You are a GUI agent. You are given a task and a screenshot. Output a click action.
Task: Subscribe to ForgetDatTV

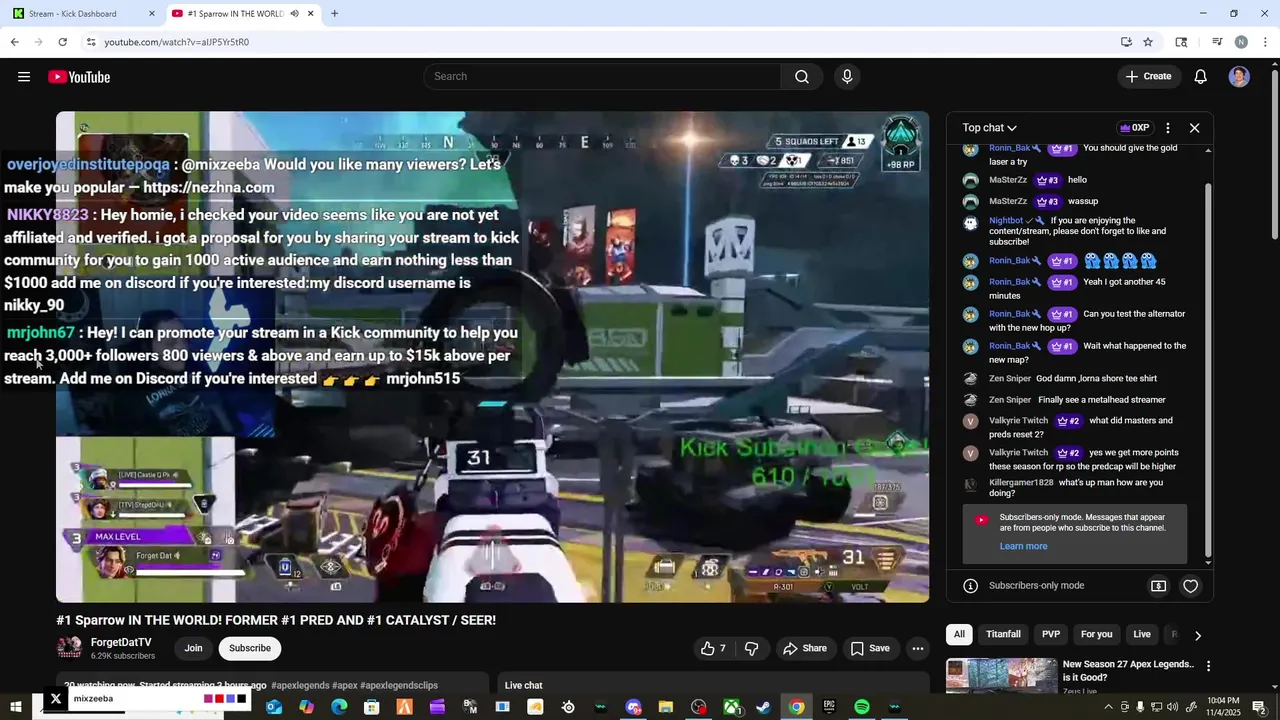pyautogui.click(x=250, y=648)
